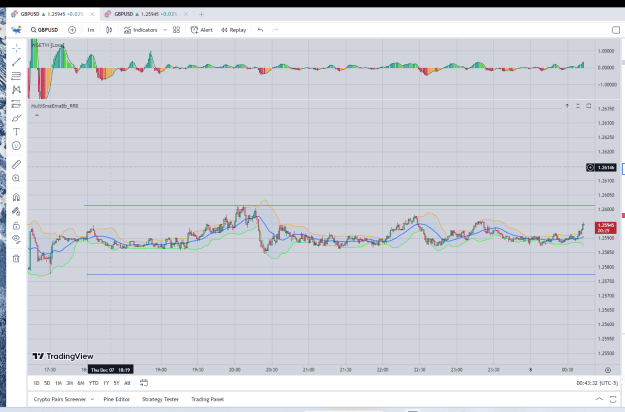The width and height of the screenshot is (625, 412).
Task: Open the emoji icons tool
Action: tap(16, 146)
